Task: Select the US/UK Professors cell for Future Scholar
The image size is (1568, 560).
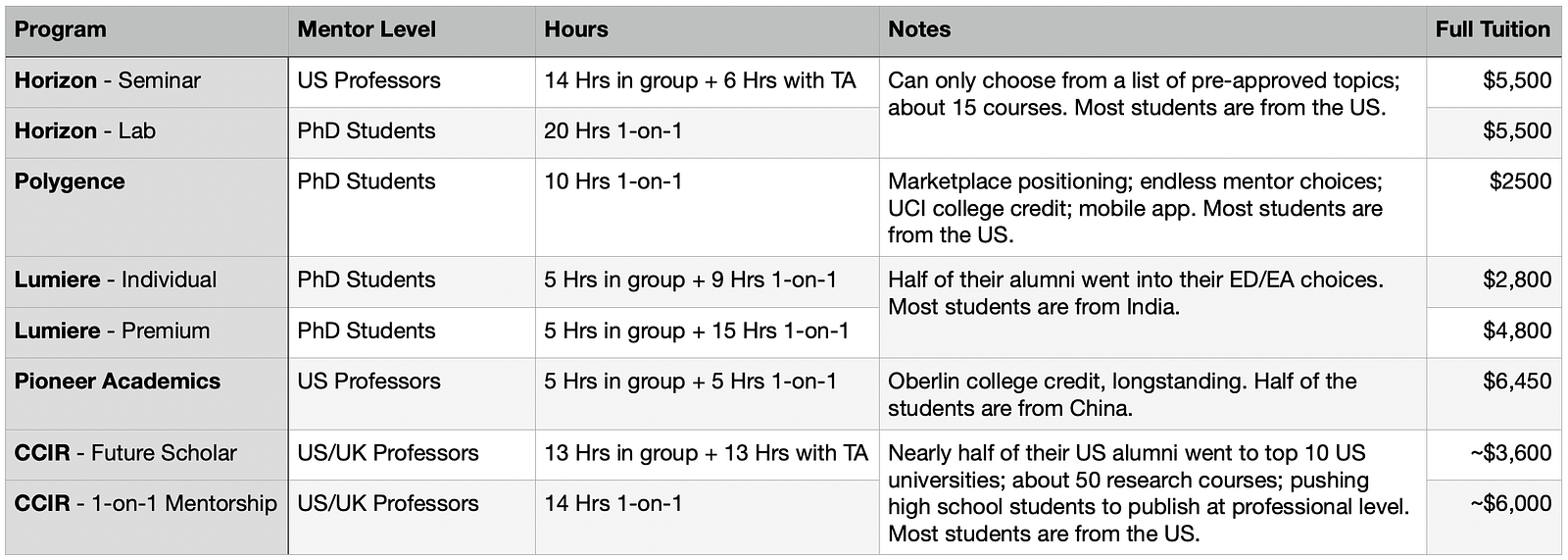Action: click(412, 454)
